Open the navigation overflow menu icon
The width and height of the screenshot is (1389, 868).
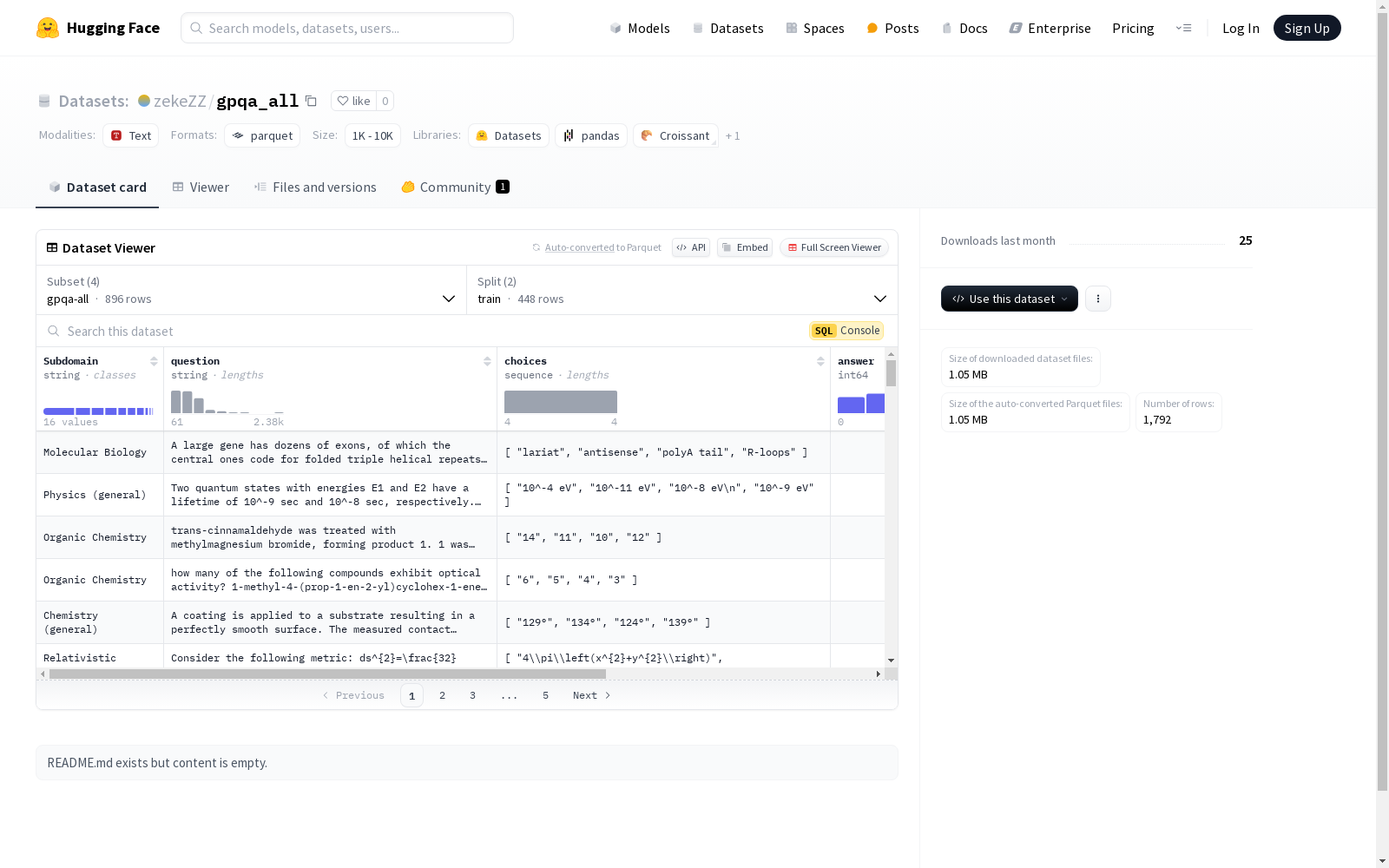[x=1183, y=28]
